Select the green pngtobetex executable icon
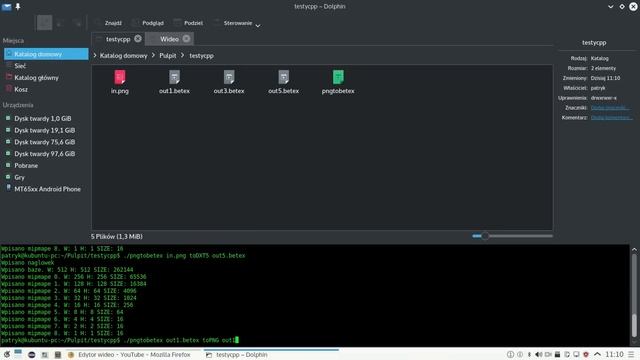This screenshot has height=360, width=640. pyautogui.click(x=338, y=77)
